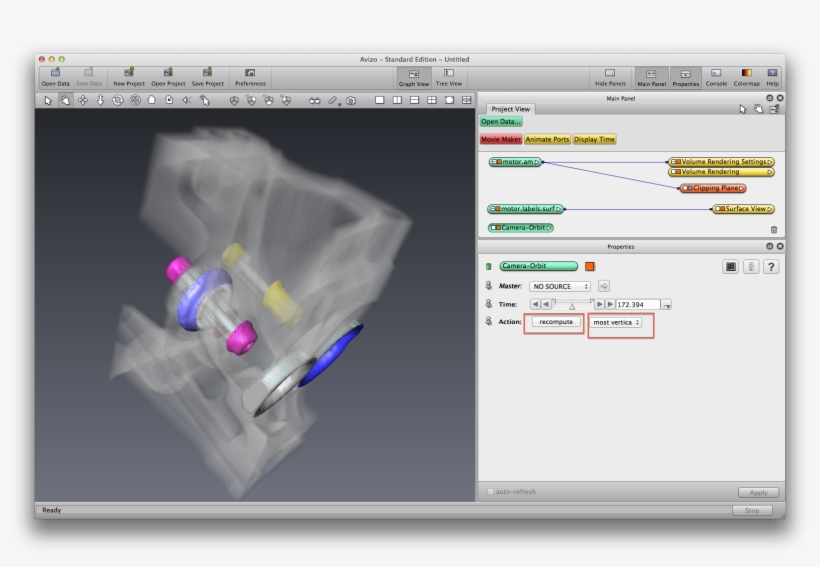This screenshot has height=567, width=820.
Task: Toggle the Properties panel visibility
Action: point(686,77)
